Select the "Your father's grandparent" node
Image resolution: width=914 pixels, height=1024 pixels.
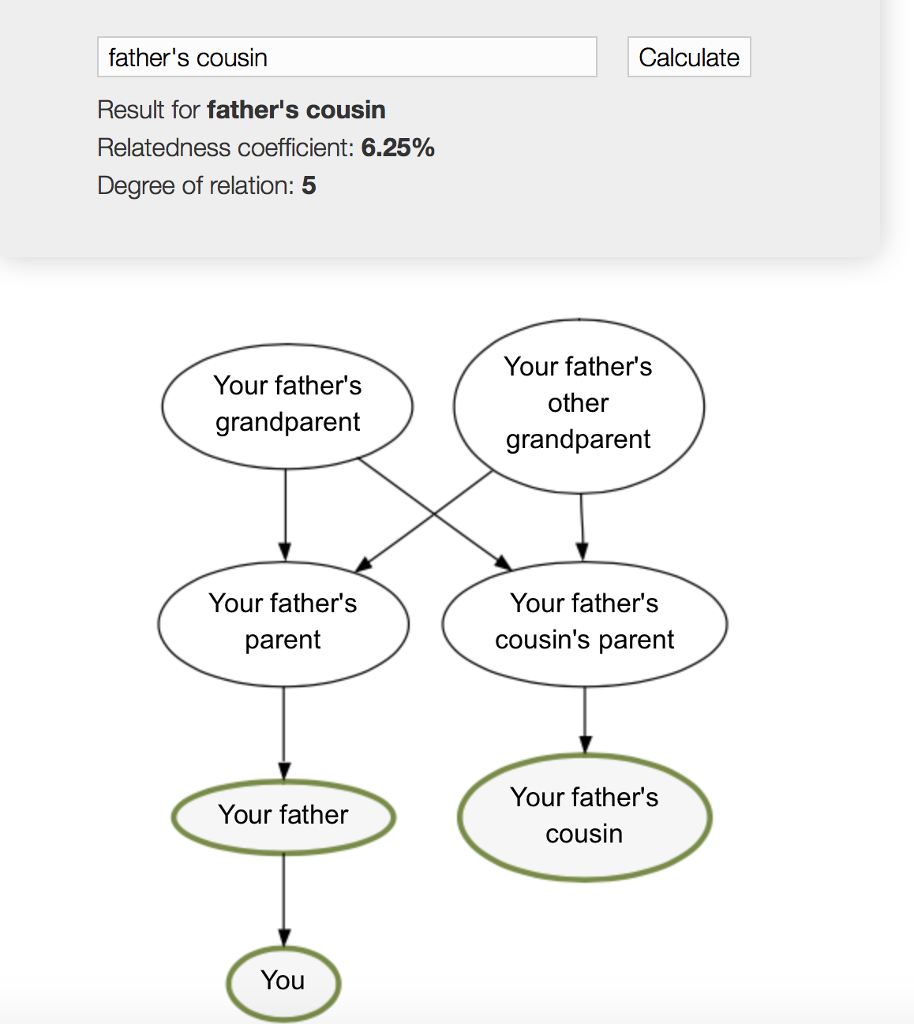click(287, 404)
